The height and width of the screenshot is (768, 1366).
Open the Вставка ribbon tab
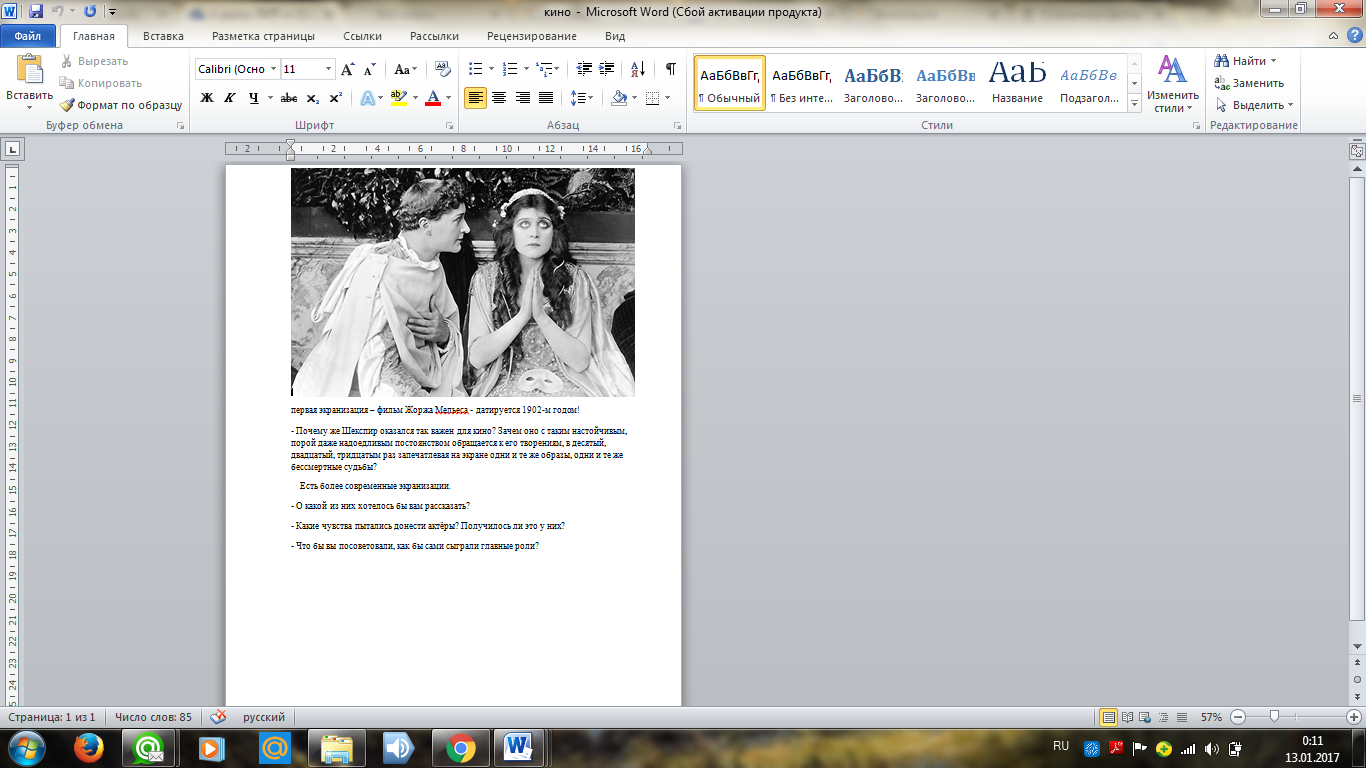(163, 36)
